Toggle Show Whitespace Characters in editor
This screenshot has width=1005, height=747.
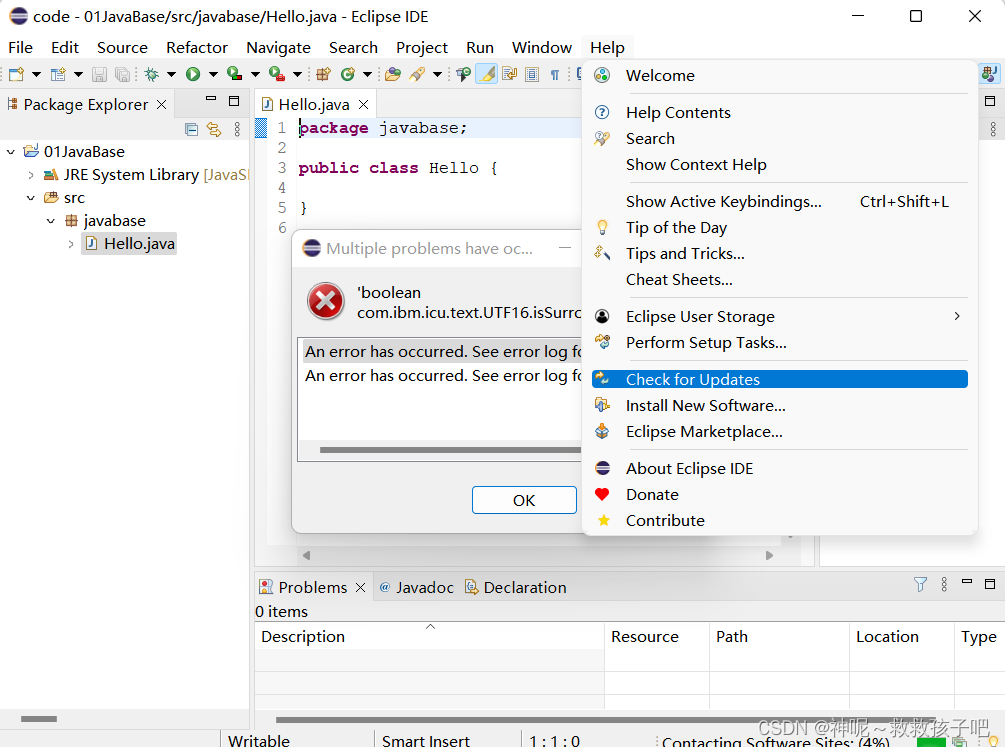(555, 74)
